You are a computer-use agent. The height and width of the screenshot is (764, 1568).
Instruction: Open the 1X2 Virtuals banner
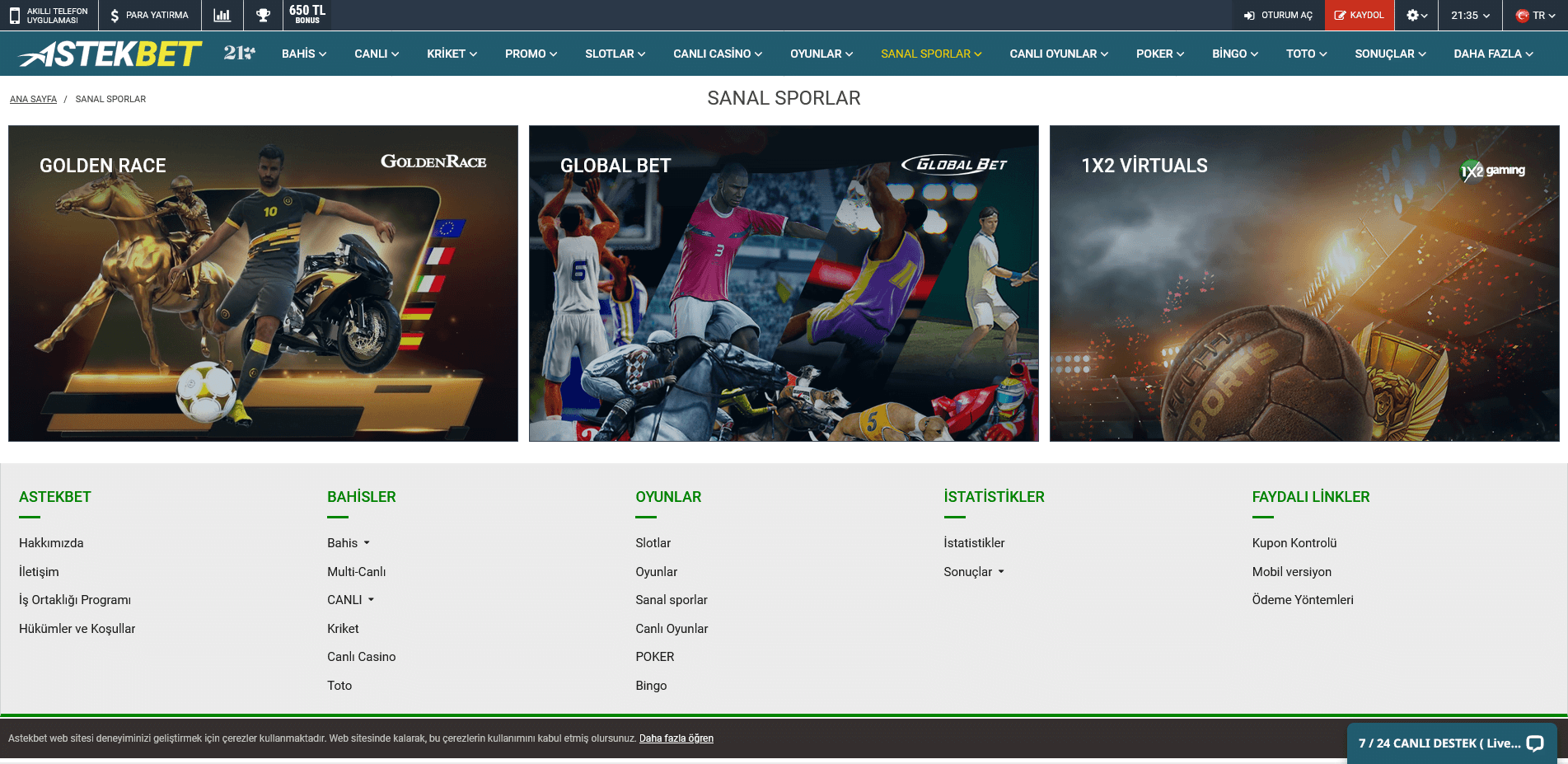pos(1304,284)
